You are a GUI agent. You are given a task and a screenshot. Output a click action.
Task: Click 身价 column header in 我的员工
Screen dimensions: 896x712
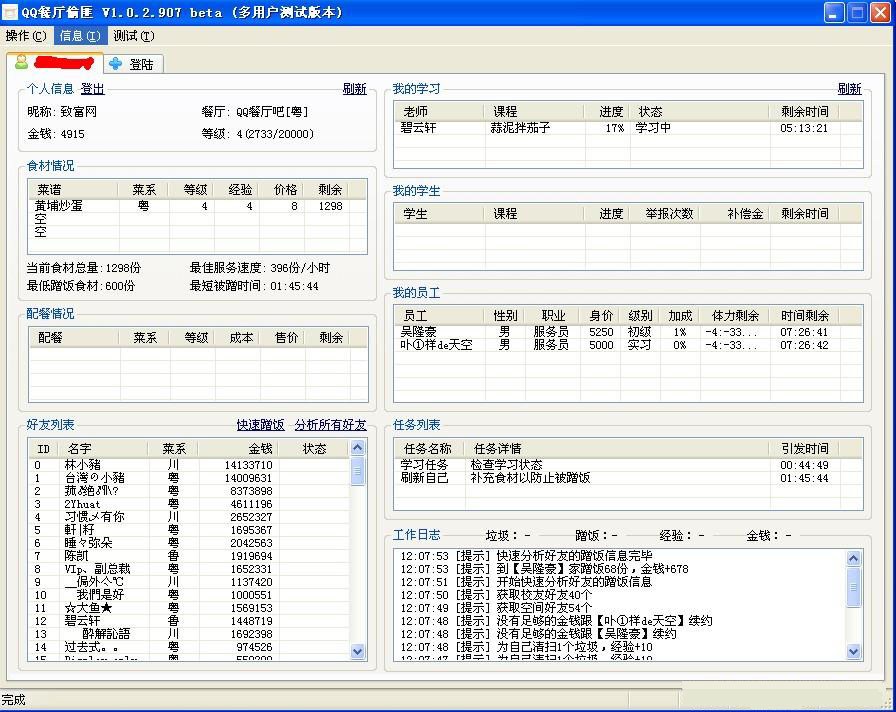[600, 315]
